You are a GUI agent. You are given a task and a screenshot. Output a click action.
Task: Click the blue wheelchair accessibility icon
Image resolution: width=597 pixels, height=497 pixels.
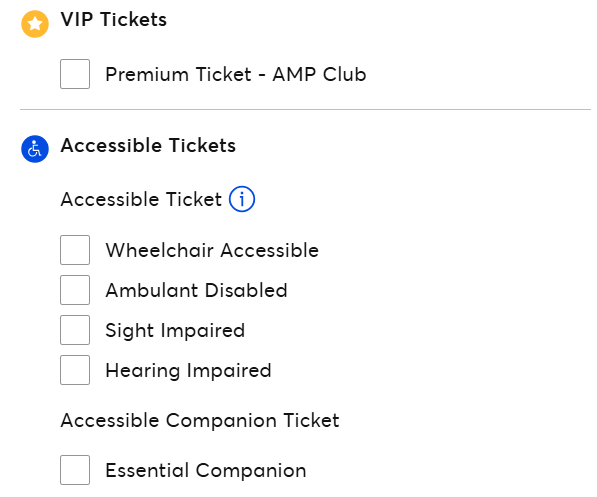[x=35, y=149]
